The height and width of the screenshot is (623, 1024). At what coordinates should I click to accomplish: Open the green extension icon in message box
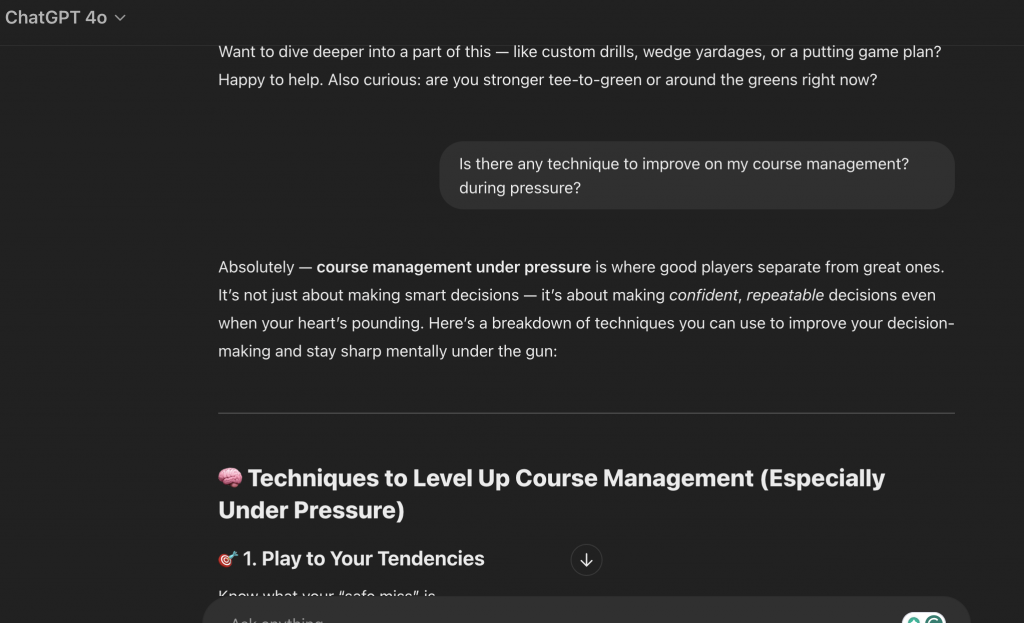click(x=923, y=618)
